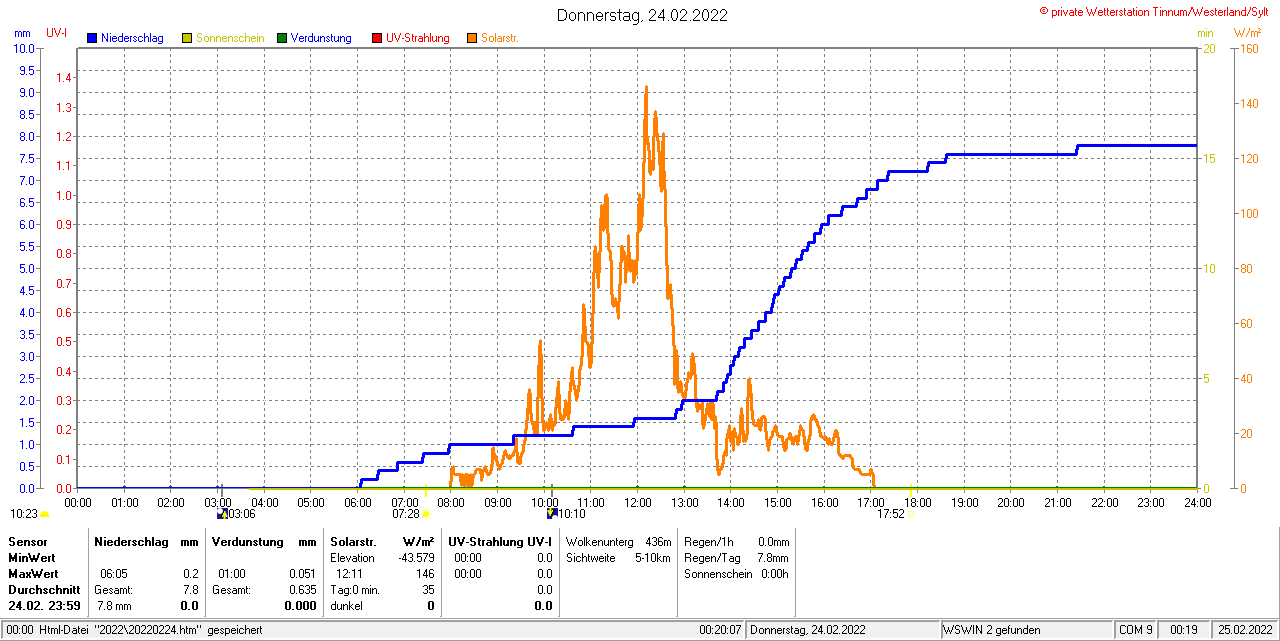This screenshot has width=1280, height=641.
Task: Click the 436m cloud base value
Action: tap(658, 541)
